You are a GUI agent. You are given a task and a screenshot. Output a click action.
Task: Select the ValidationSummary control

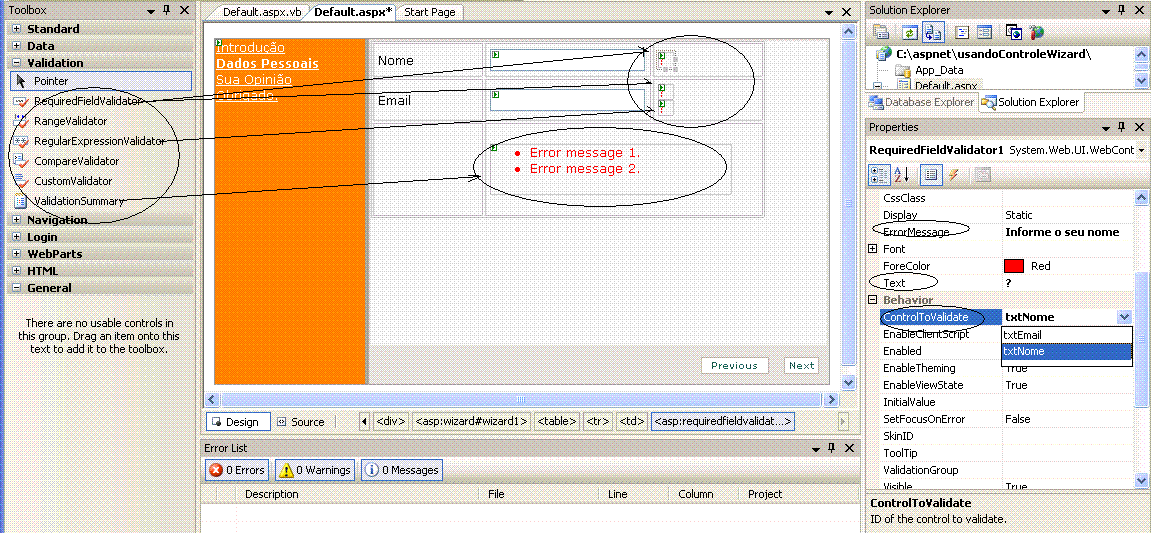(79, 200)
